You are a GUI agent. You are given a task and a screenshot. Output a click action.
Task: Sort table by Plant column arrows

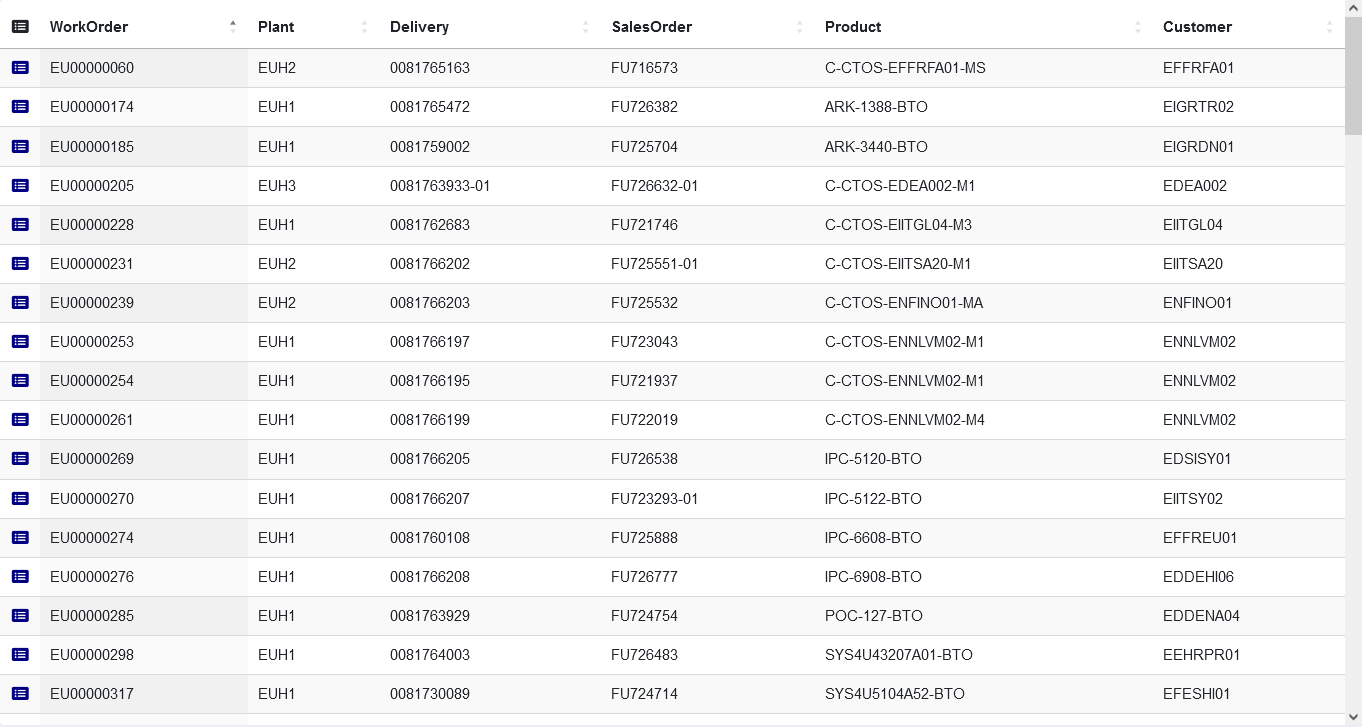pos(364,27)
